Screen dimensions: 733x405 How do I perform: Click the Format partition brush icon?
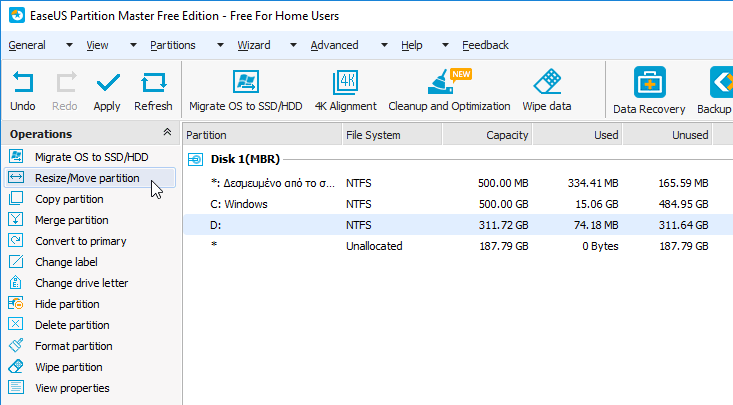tap(16, 346)
